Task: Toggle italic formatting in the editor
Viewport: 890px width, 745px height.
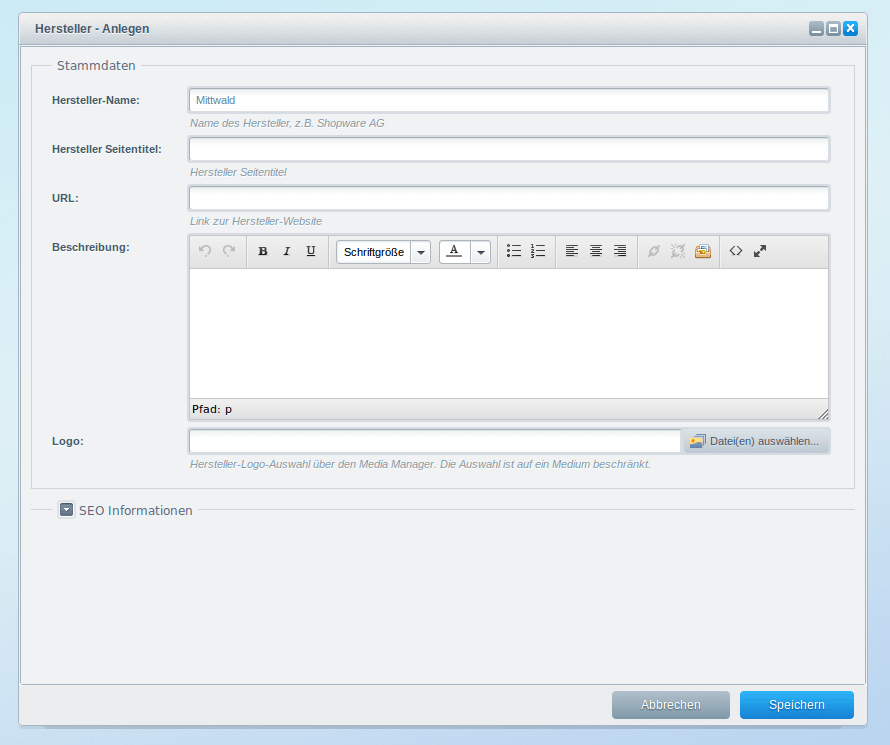Action: point(287,252)
